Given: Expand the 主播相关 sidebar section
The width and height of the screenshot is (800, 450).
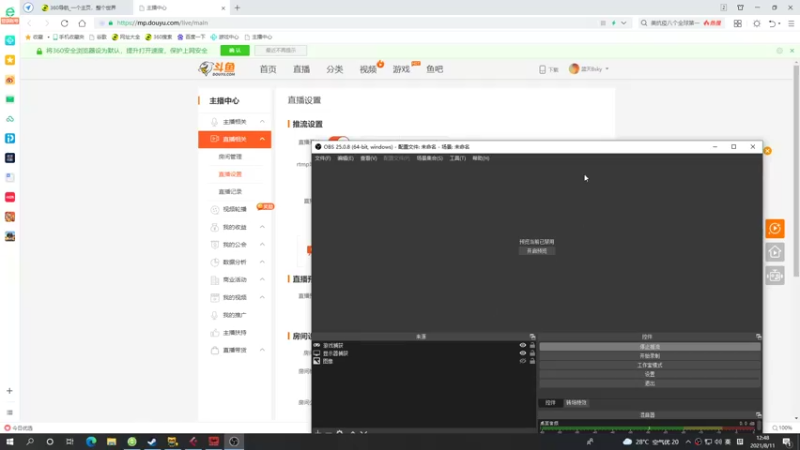Looking at the screenshot, I should pyautogui.click(x=235, y=121).
